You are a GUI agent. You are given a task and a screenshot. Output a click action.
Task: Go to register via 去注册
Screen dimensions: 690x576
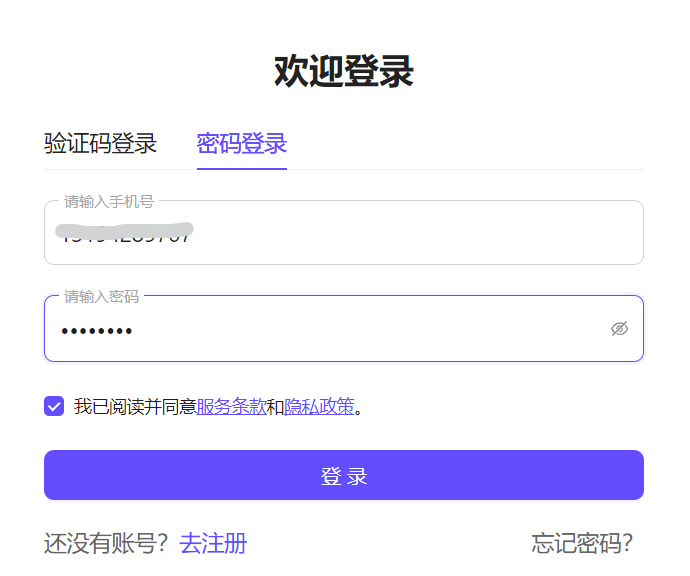(213, 543)
